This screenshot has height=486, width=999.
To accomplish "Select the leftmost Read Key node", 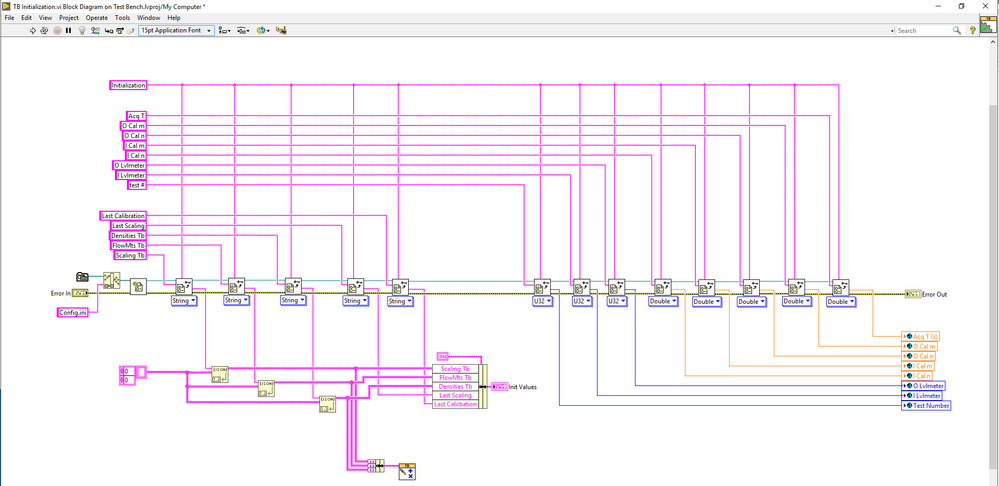I will (x=184, y=287).
